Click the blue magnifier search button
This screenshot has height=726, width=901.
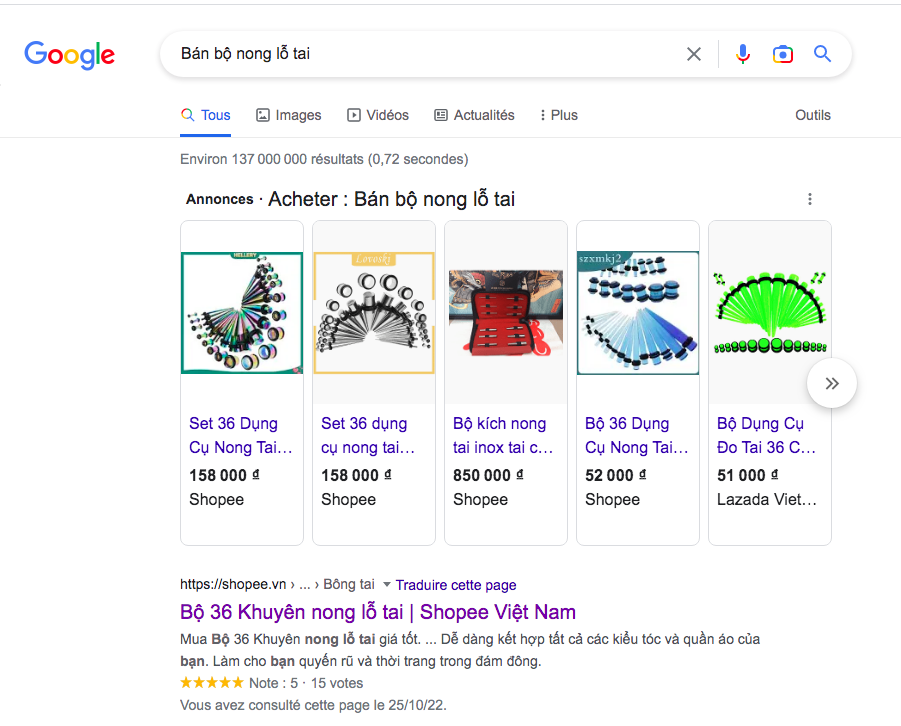tap(822, 54)
